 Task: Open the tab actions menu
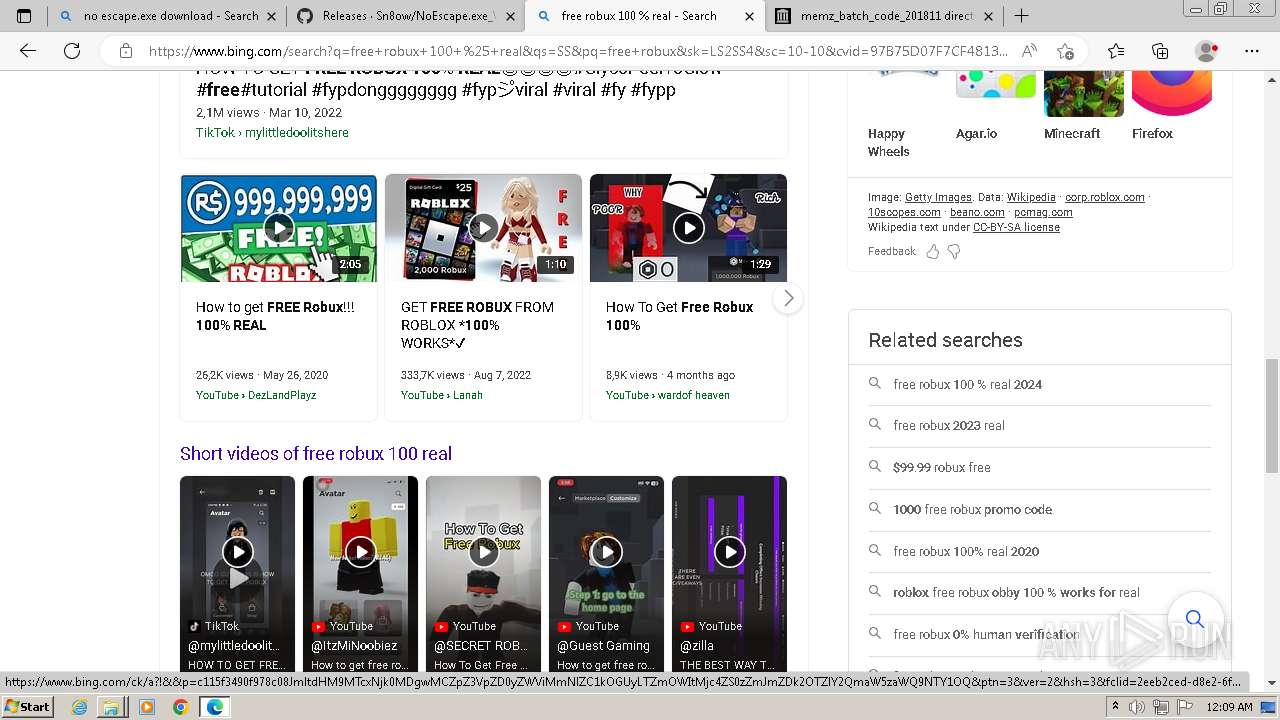pos(24,16)
